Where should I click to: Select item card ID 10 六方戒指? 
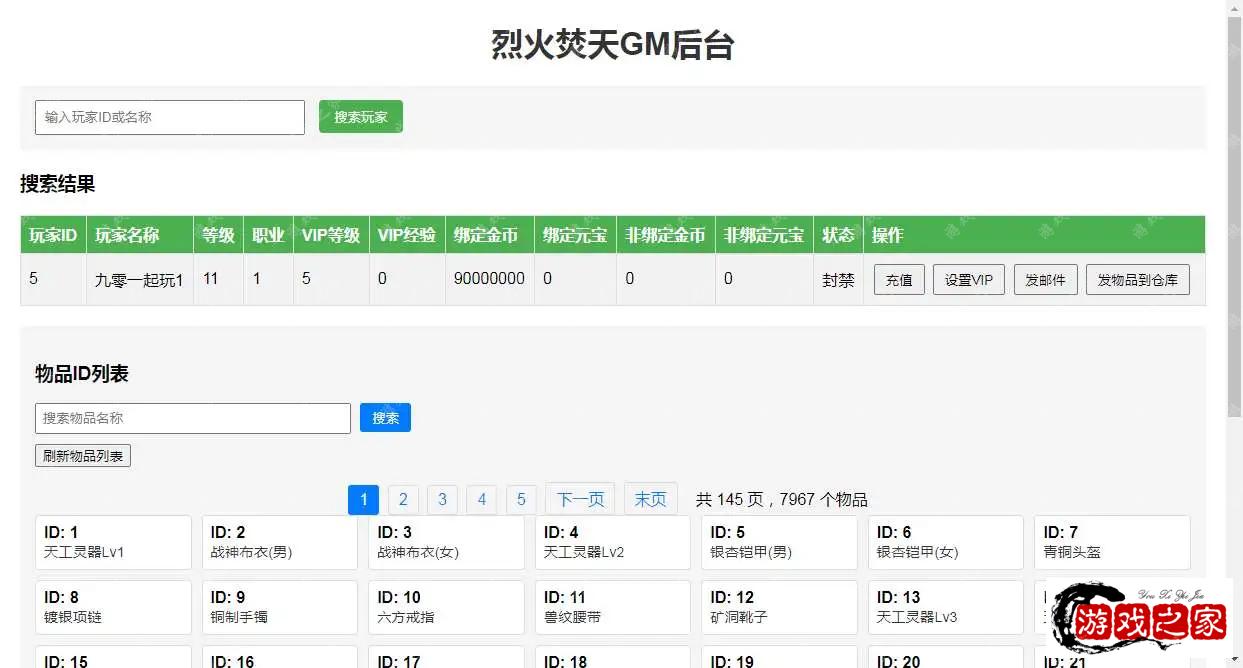446,607
